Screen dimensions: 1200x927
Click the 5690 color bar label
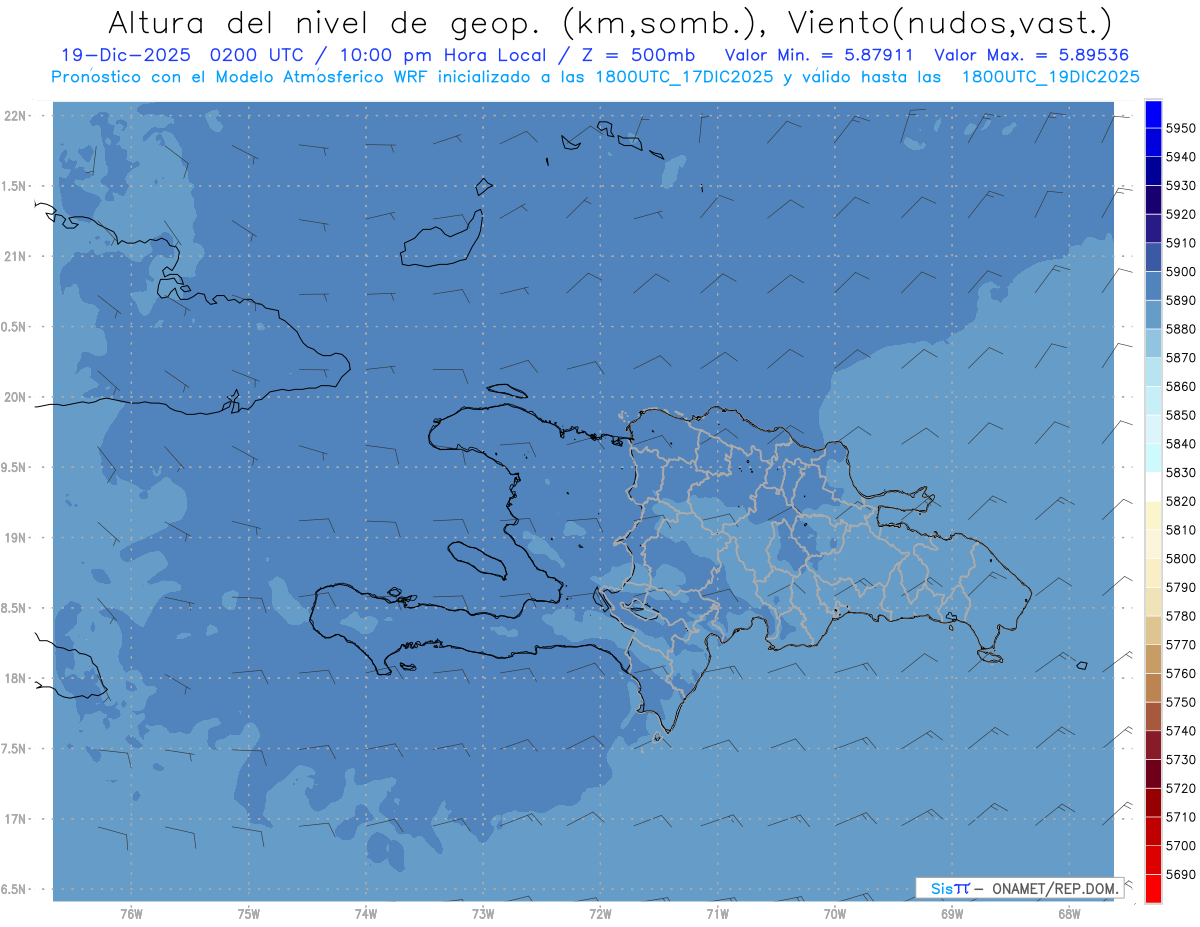(x=1181, y=874)
